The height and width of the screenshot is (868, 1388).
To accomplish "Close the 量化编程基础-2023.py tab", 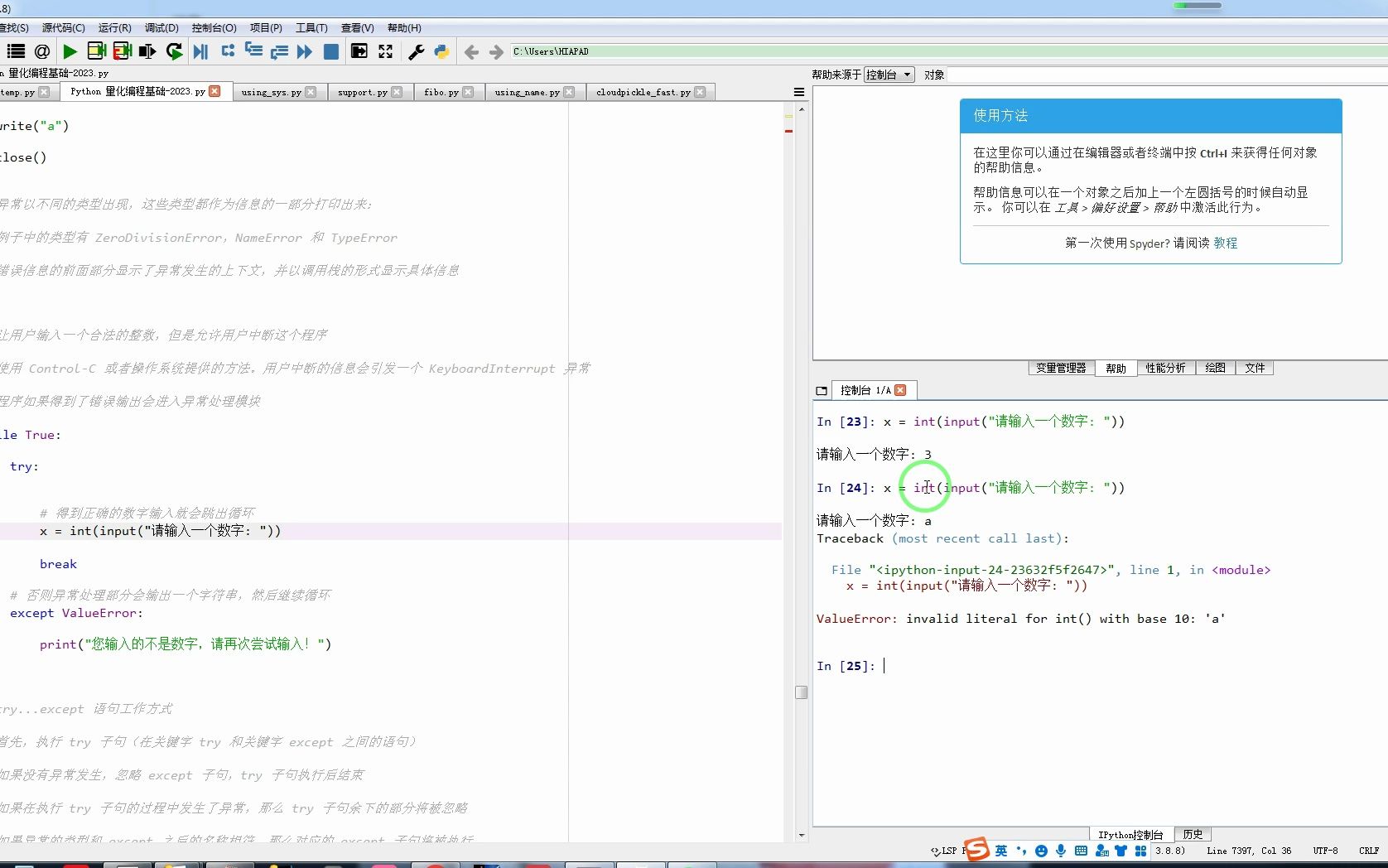I will point(214,91).
